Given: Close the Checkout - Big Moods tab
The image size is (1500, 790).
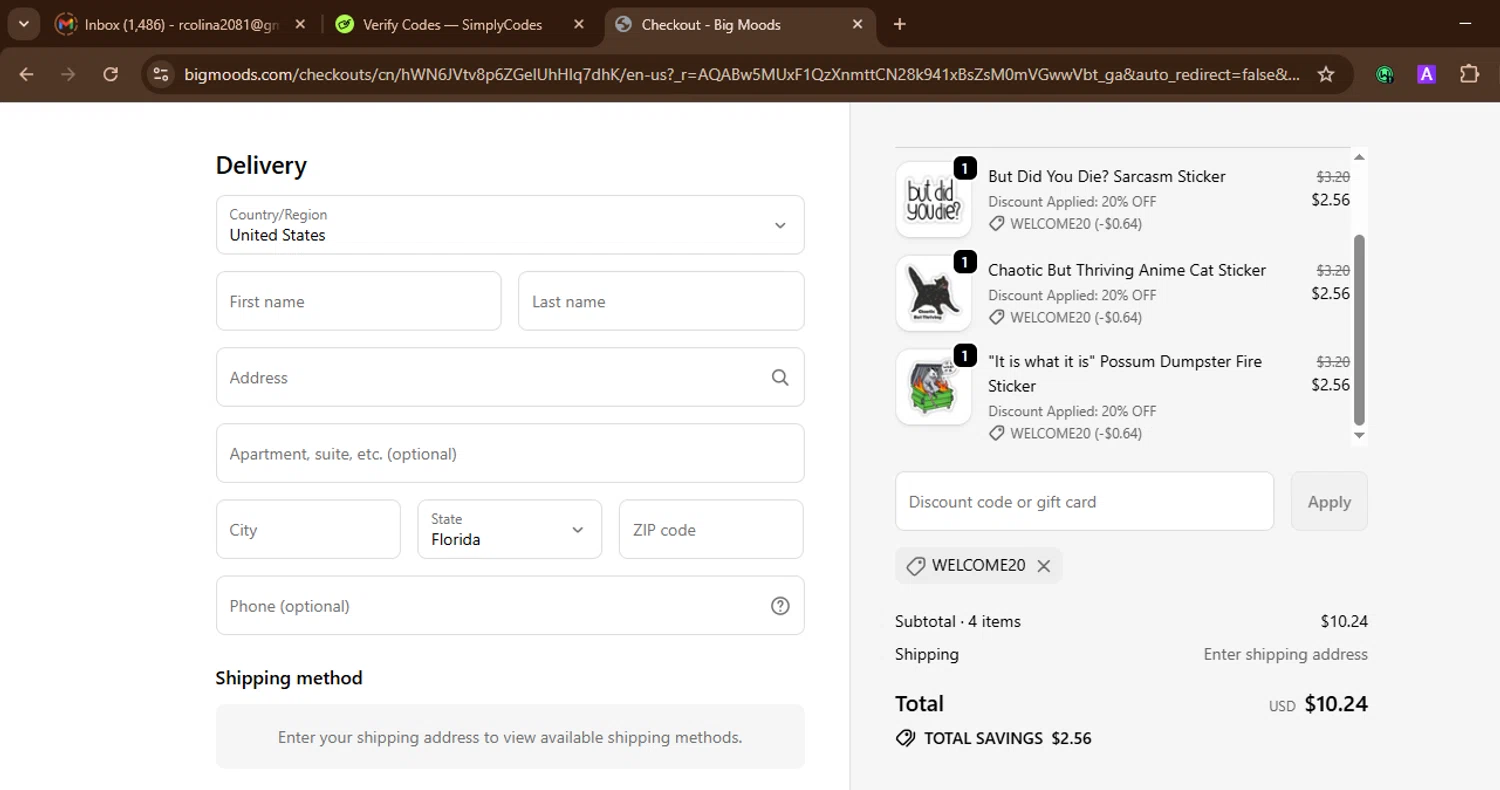Looking at the screenshot, I should [x=857, y=24].
